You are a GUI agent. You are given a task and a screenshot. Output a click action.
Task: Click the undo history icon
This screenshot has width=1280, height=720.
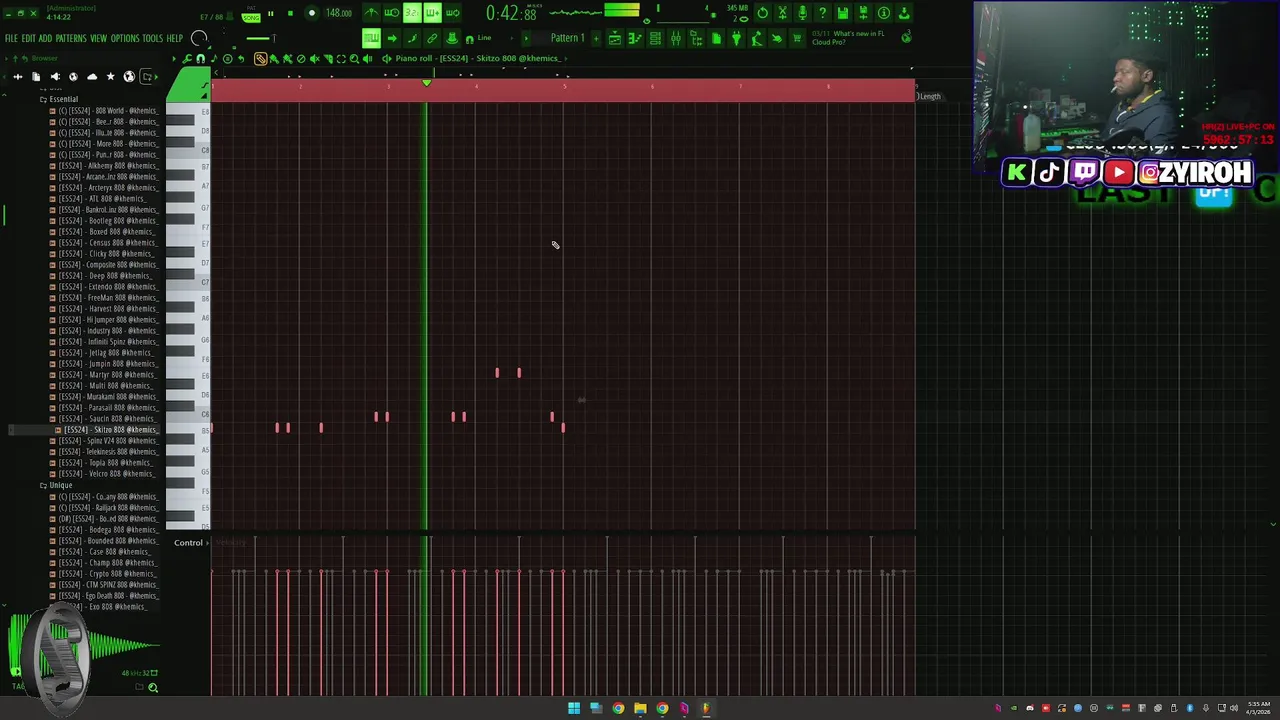pos(762,13)
